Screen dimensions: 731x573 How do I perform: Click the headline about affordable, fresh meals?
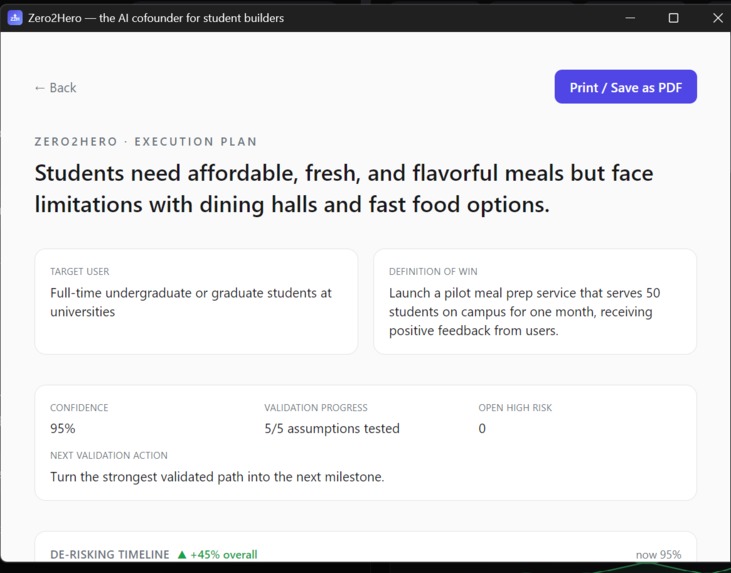[x=344, y=188]
